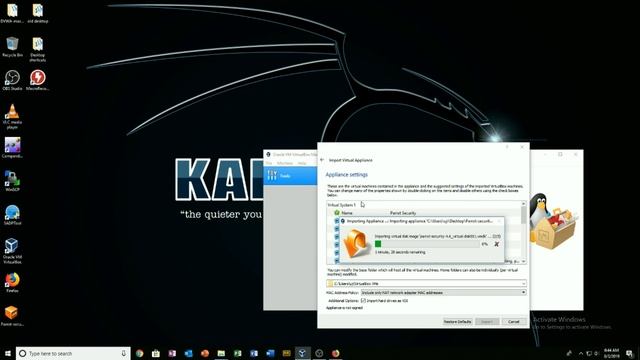Open the MAC Address Policy dropdown
Viewport: 640px width, 360px height.
click(443, 292)
